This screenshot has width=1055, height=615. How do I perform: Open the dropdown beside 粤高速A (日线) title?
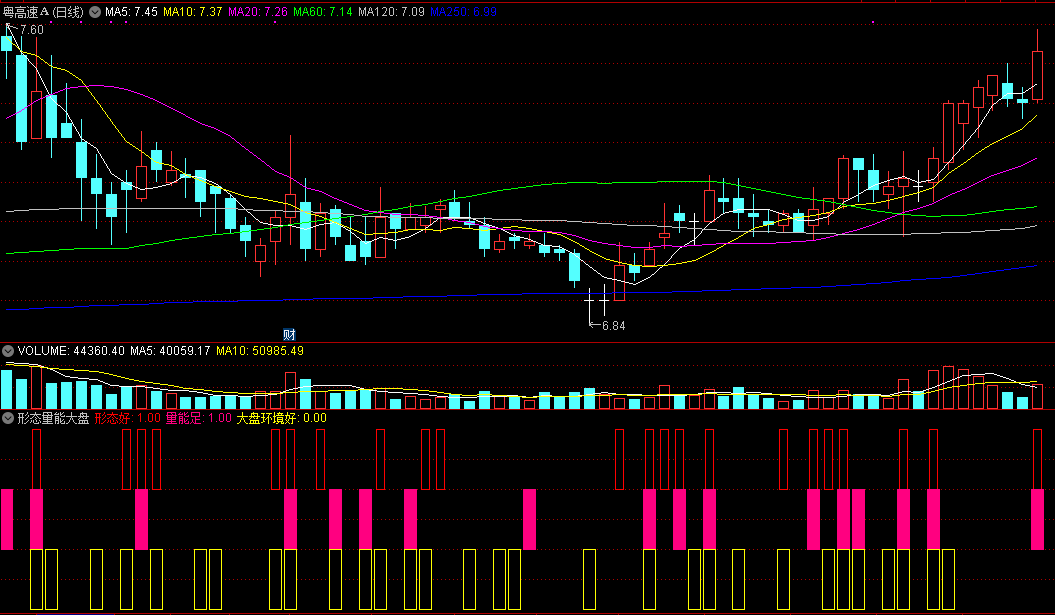[x=95, y=12]
